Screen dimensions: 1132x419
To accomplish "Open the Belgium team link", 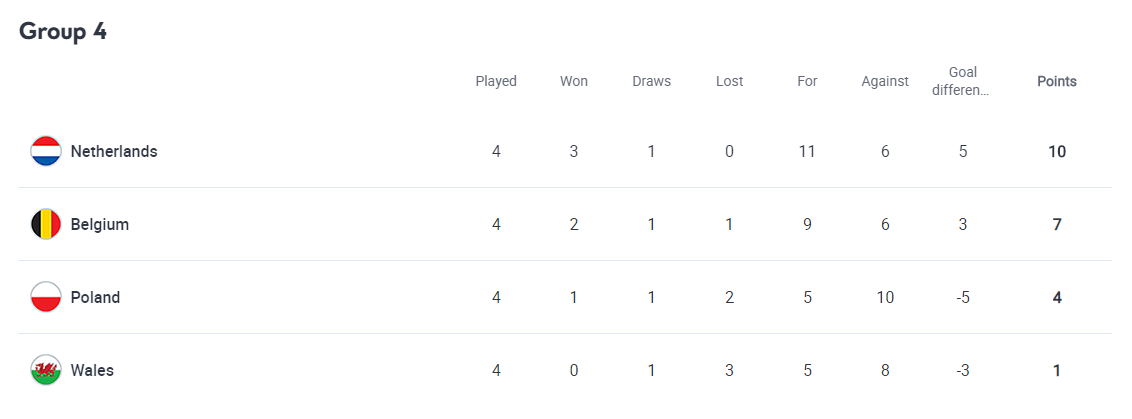I will (x=100, y=225).
